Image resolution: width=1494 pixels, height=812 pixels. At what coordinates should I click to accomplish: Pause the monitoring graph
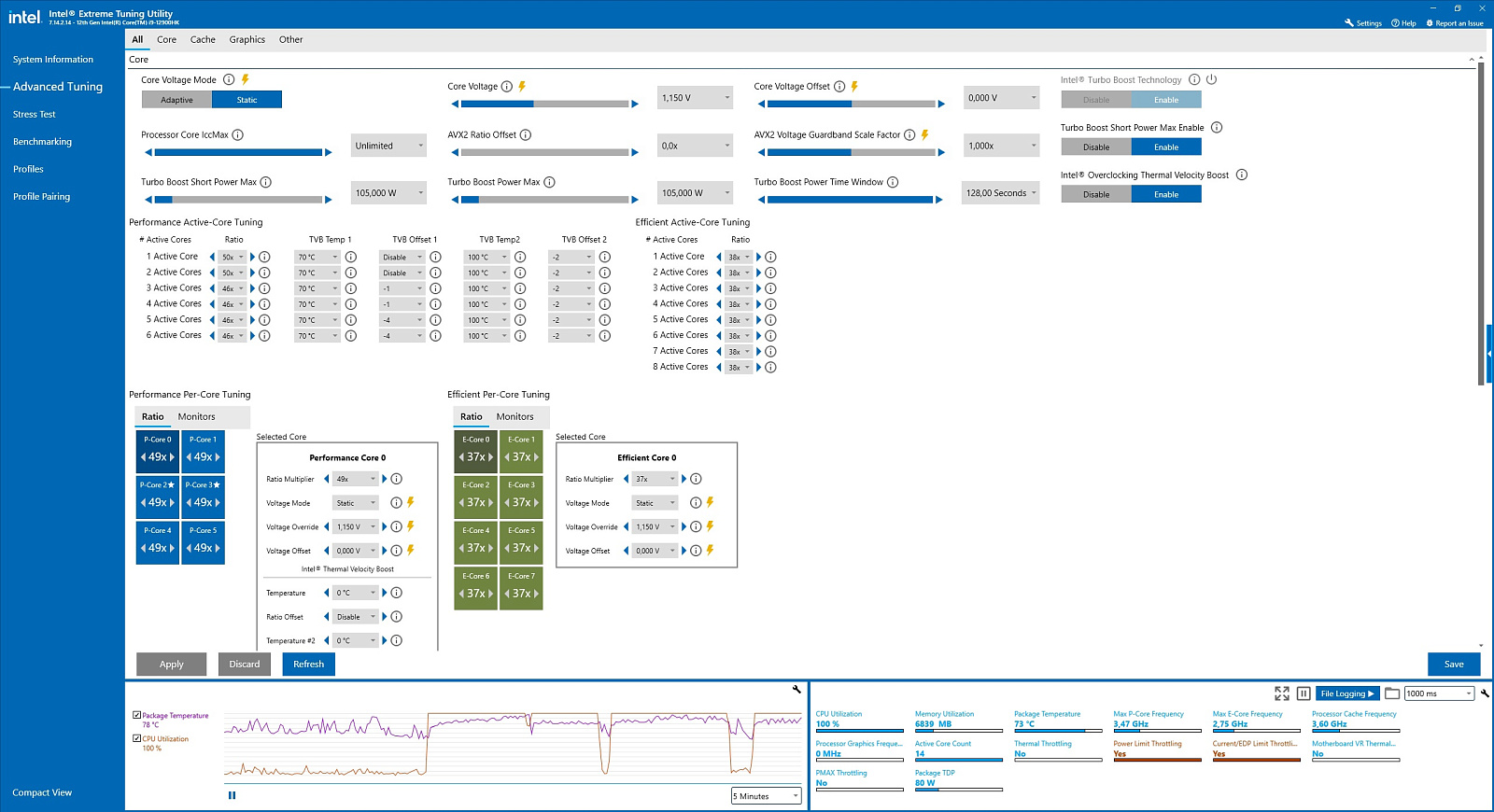[232, 795]
